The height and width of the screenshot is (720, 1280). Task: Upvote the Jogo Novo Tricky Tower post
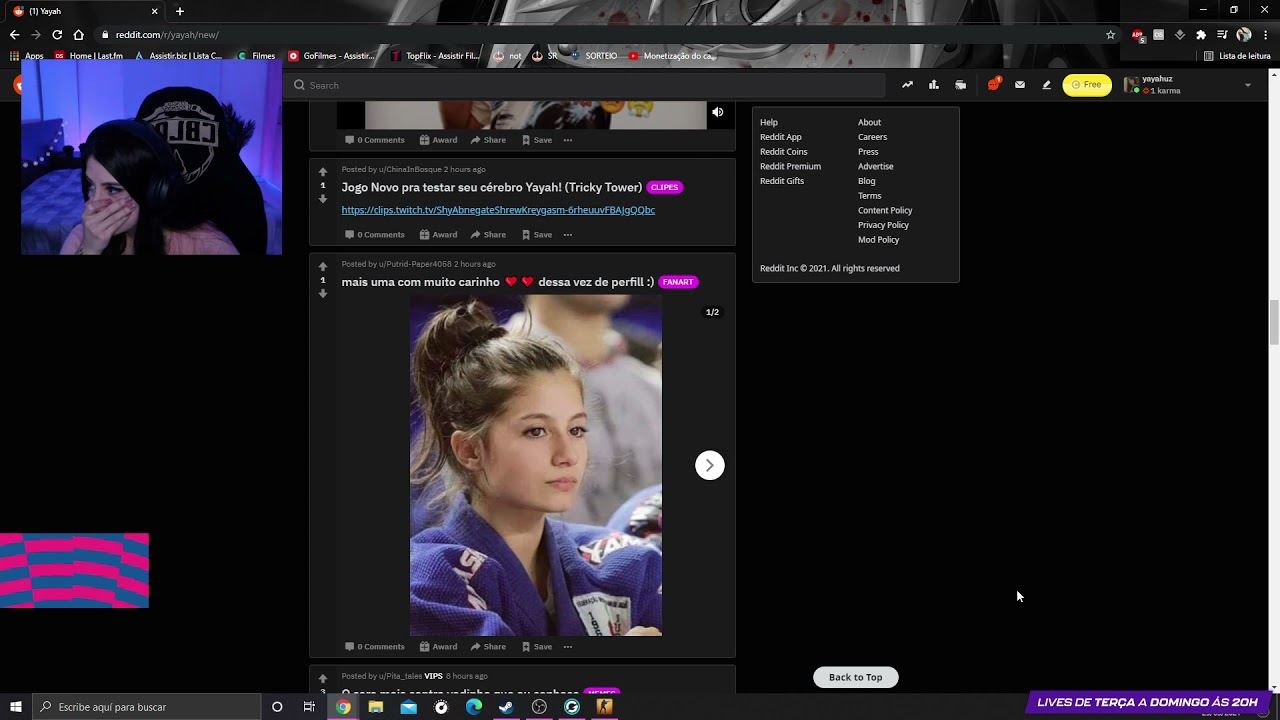coord(323,172)
